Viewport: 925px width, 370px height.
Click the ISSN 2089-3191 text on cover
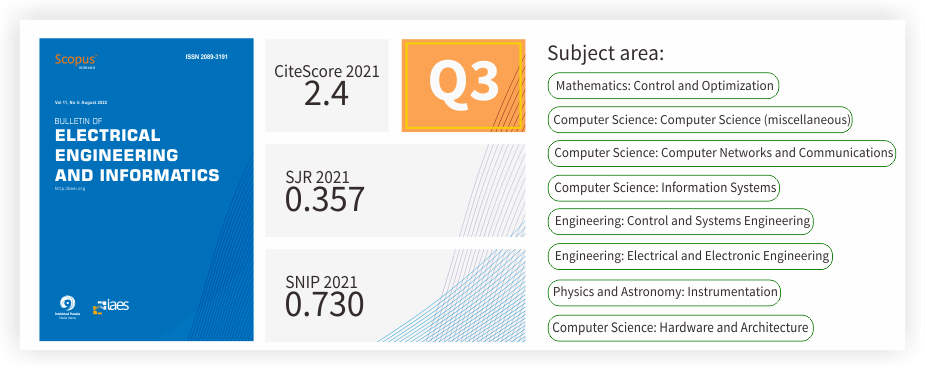[x=206, y=57]
